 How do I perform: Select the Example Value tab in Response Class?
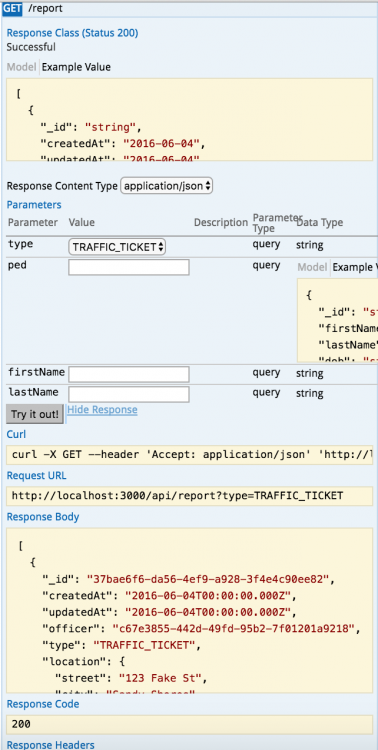(x=76, y=67)
